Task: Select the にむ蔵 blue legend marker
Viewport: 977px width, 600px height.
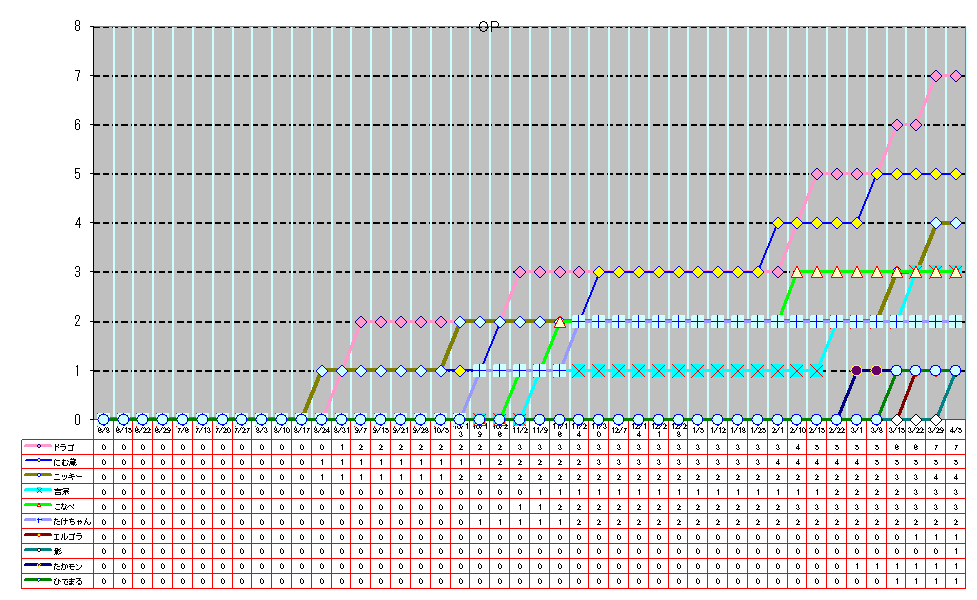Action: tap(38, 461)
